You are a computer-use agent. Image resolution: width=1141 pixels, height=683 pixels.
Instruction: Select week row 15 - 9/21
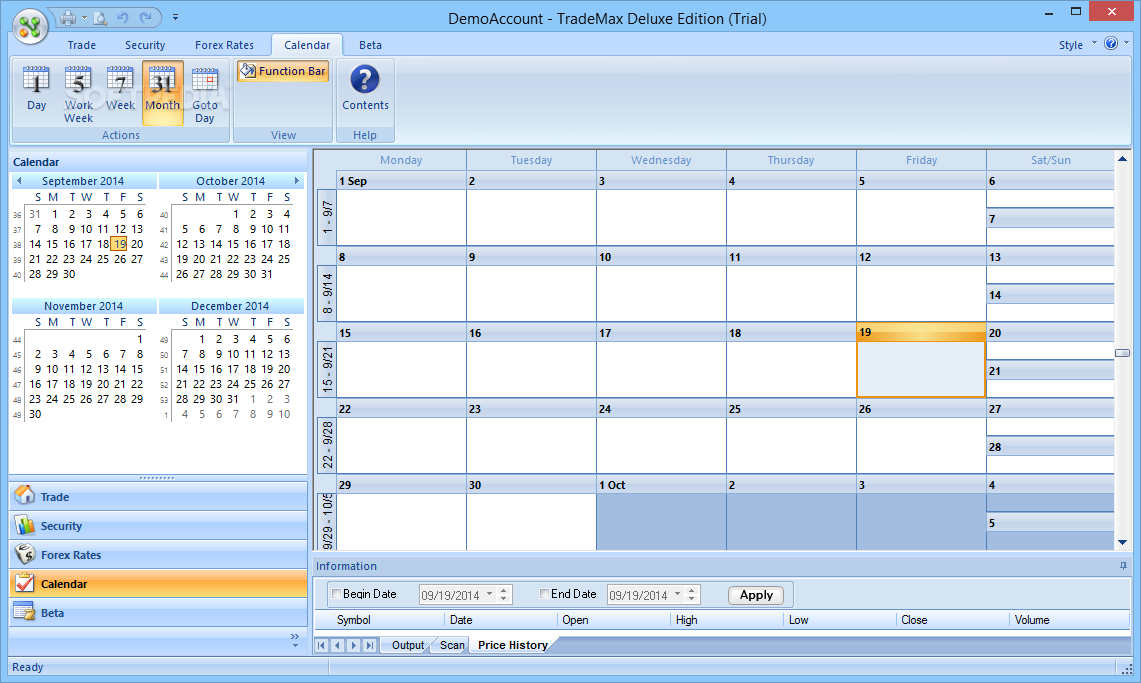tap(327, 368)
